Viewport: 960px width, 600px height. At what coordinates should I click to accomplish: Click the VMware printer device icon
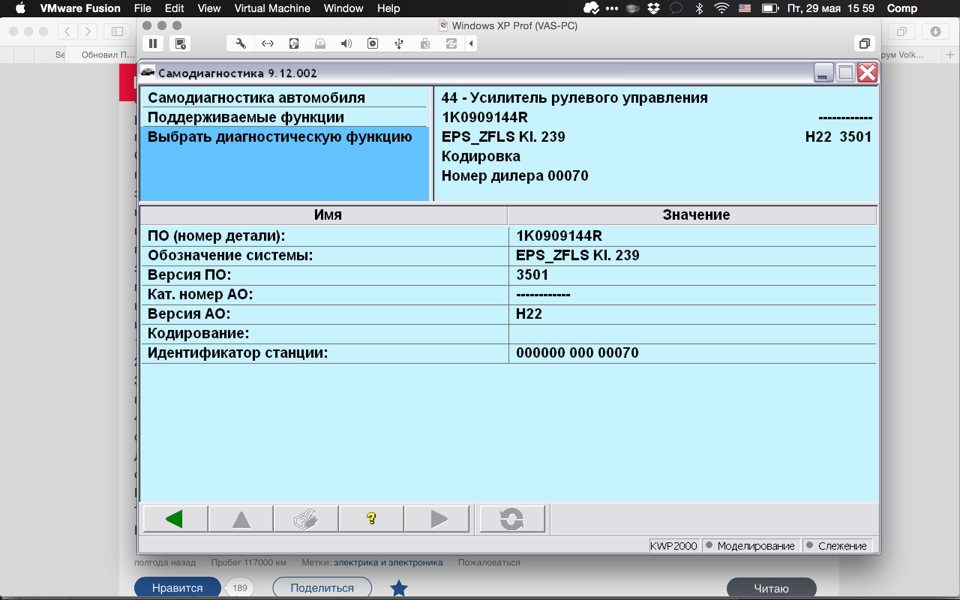click(425, 43)
